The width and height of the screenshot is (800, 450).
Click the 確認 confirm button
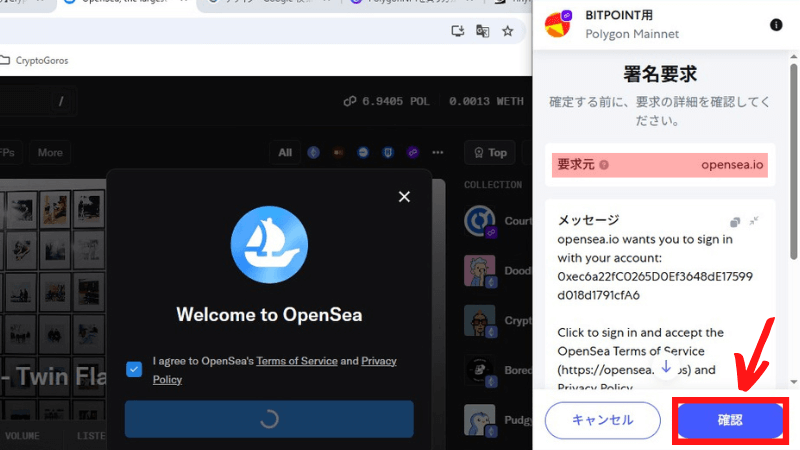click(x=730, y=420)
